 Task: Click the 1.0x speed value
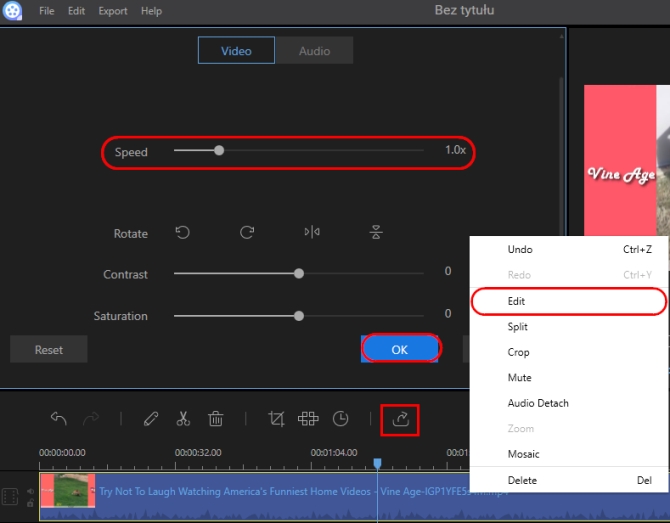point(455,150)
